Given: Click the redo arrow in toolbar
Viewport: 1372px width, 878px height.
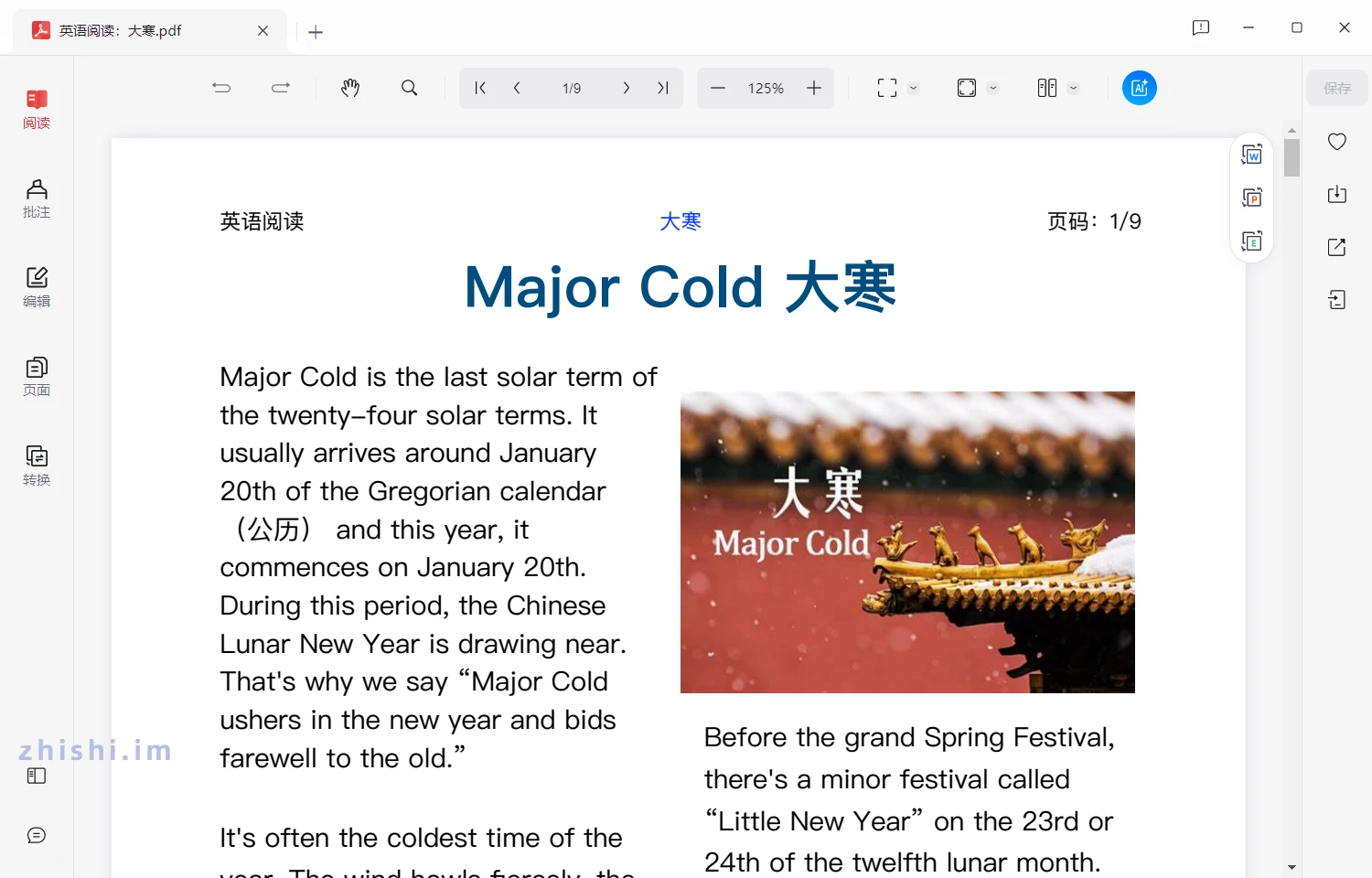Looking at the screenshot, I should 281,88.
